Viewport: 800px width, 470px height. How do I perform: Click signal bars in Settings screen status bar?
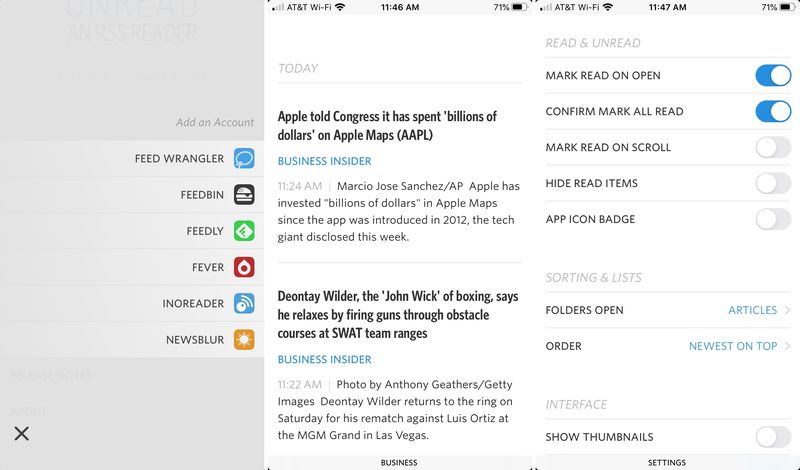pyautogui.click(x=545, y=8)
